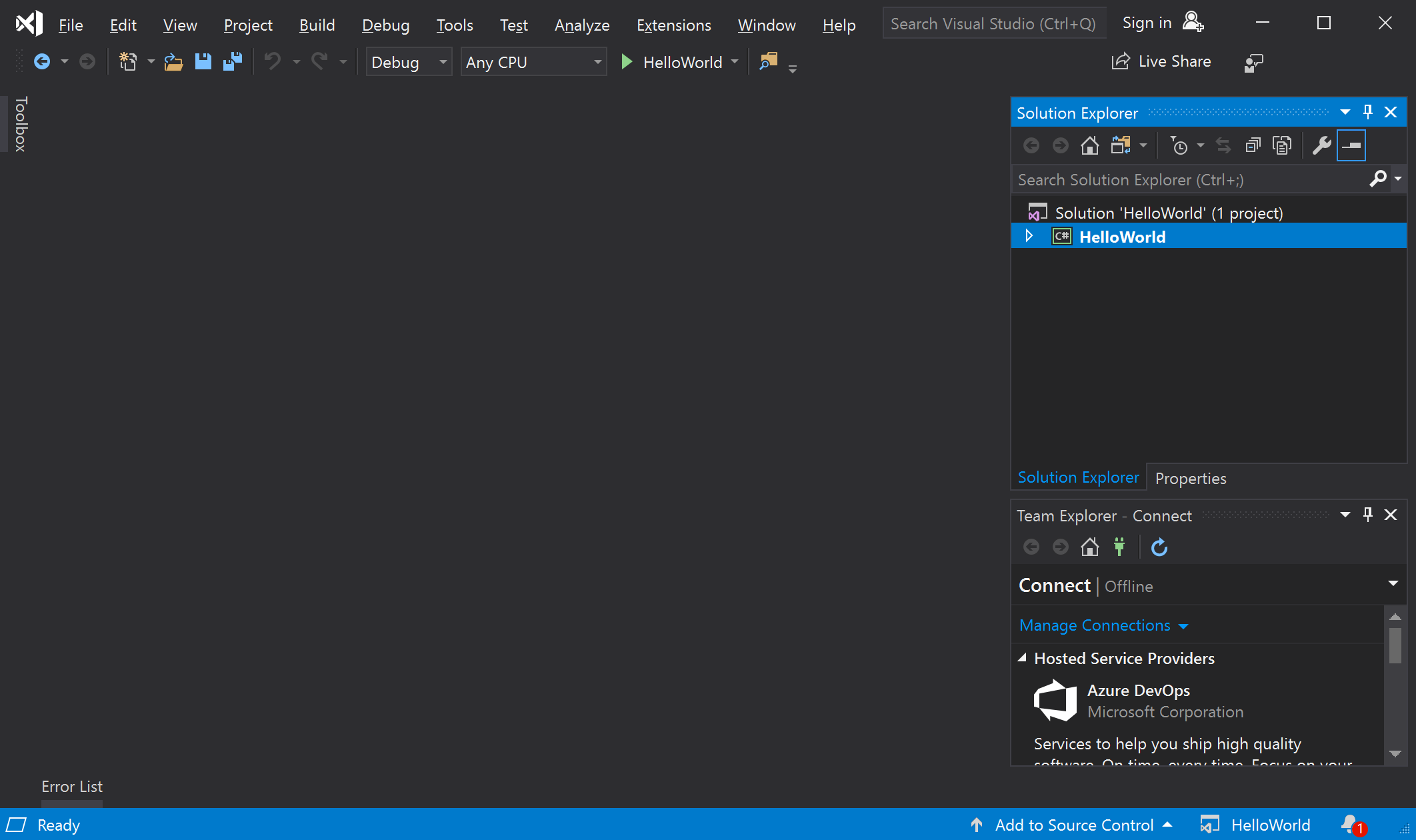Toggle pin Solution Explorer panel
Image resolution: width=1416 pixels, height=840 pixels.
(x=1368, y=111)
